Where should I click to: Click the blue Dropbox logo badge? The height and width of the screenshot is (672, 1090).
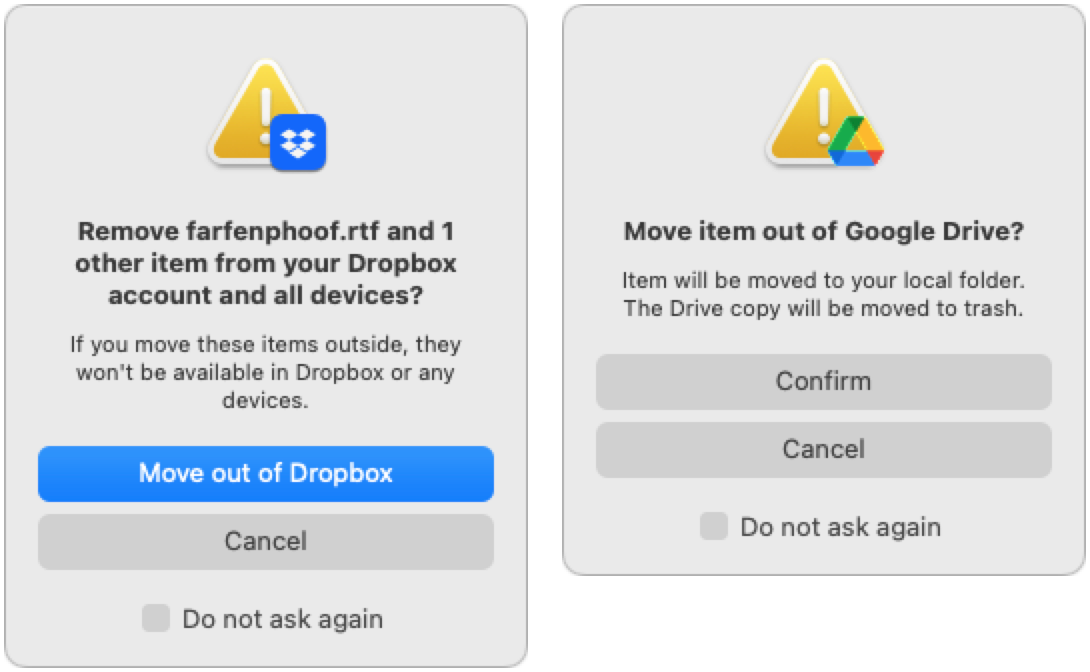click(298, 143)
